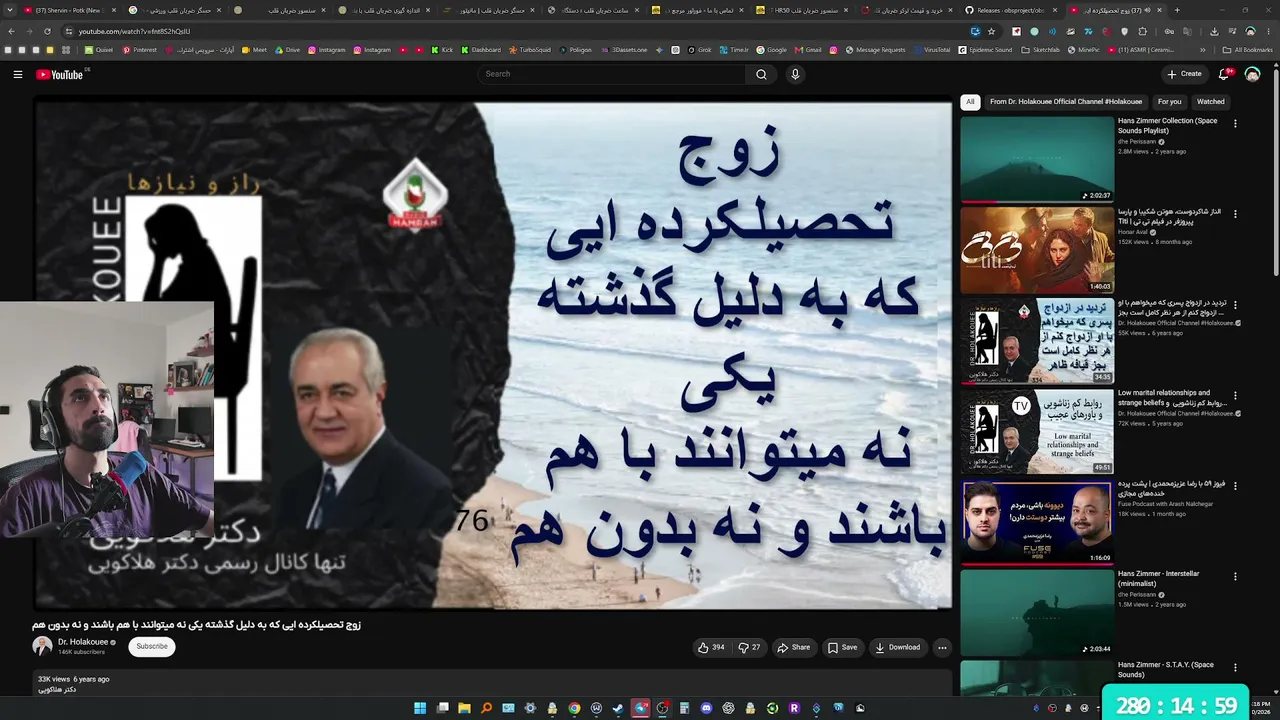Image resolution: width=1280 pixels, height=720 pixels.
Task: Click the video title below the player
Action: [196, 625]
